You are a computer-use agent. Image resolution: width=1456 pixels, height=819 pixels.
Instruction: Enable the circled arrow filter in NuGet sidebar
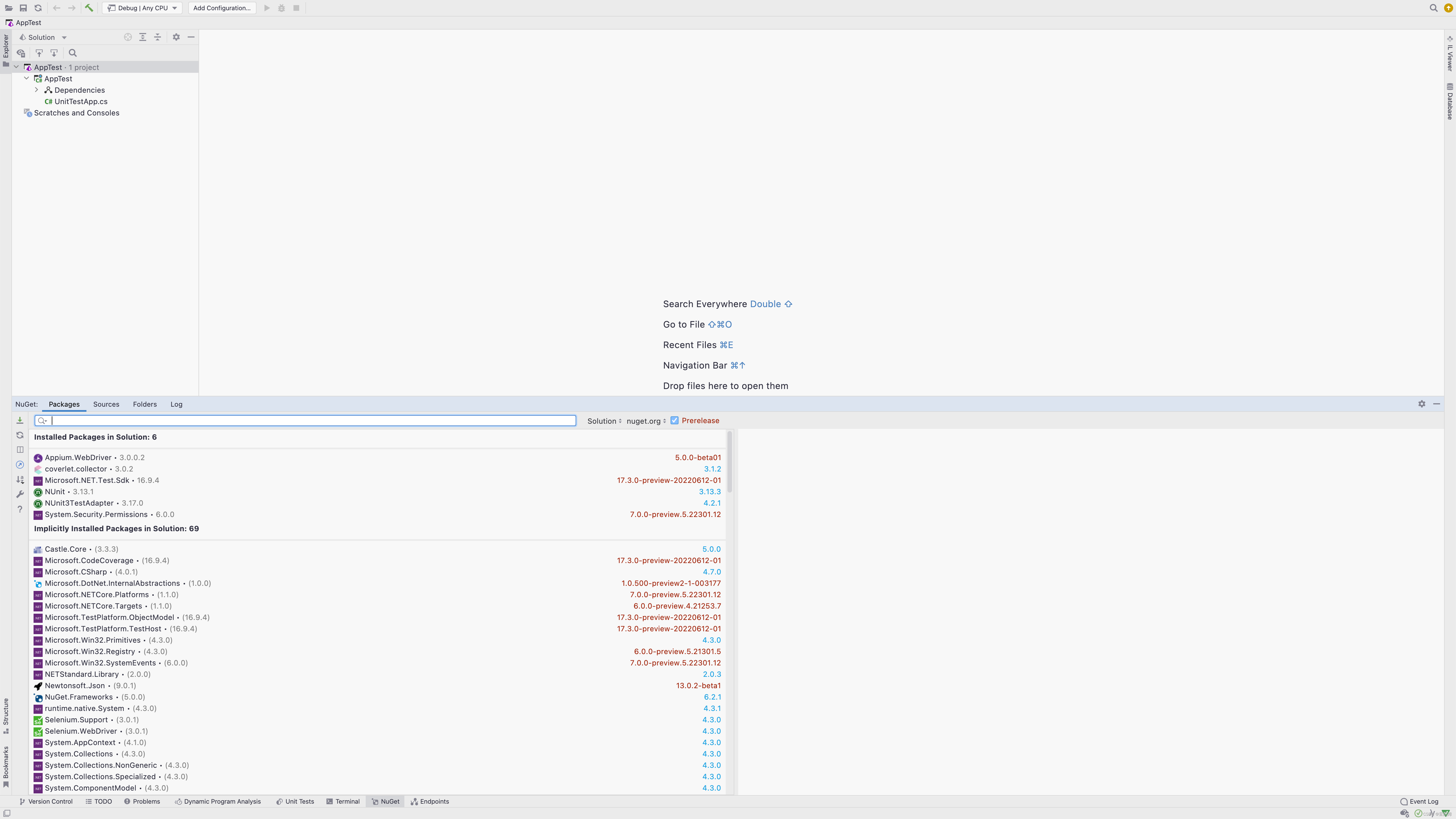20,465
